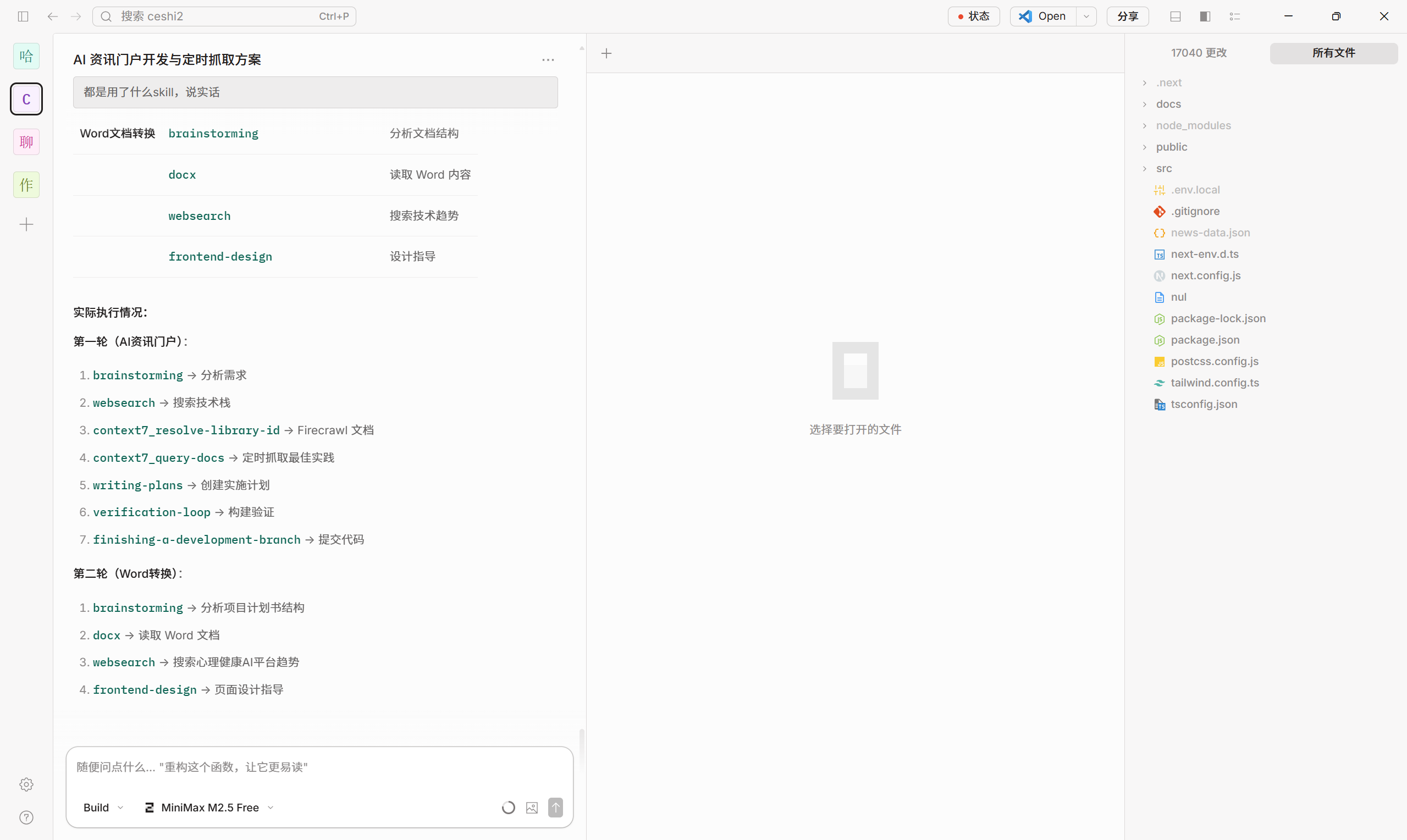Switch to the 所有文件 view
The image size is (1407, 840).
click(x=1333, y=53)
